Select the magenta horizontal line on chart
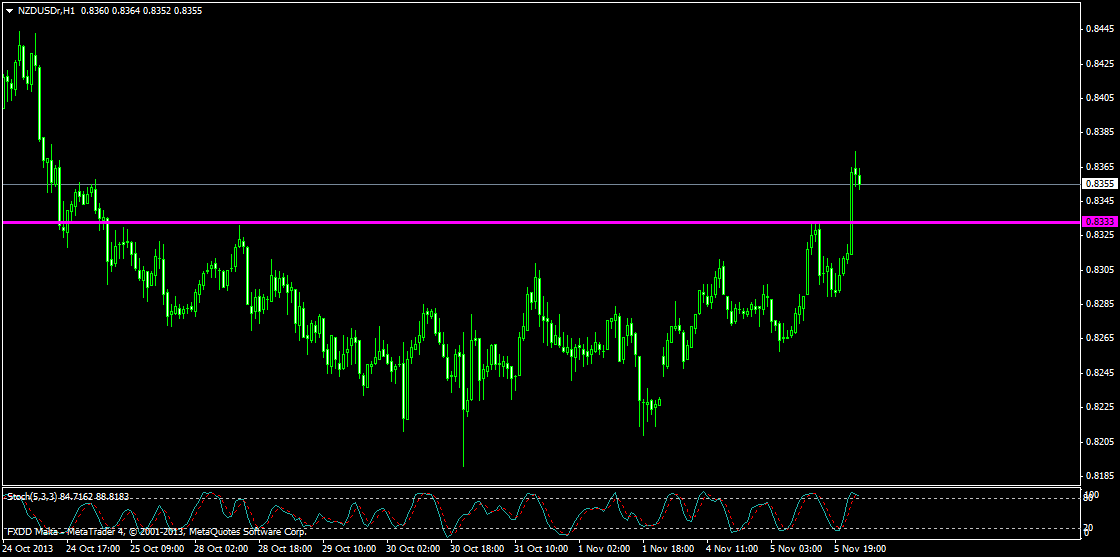This screenshot has width=1120, height=557. (x=500, y=222)
